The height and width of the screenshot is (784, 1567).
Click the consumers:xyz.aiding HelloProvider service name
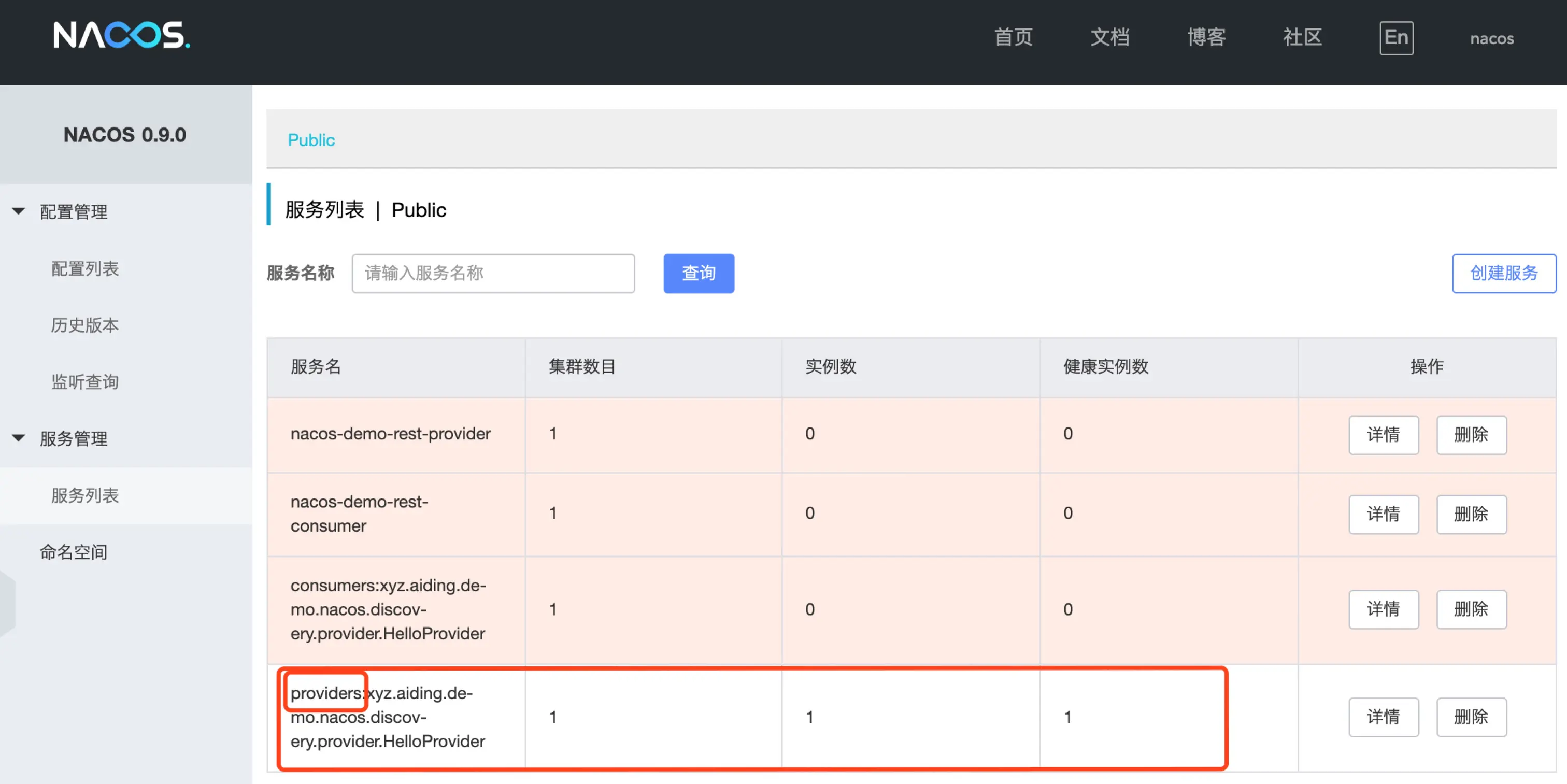click(x=388, y=609)
